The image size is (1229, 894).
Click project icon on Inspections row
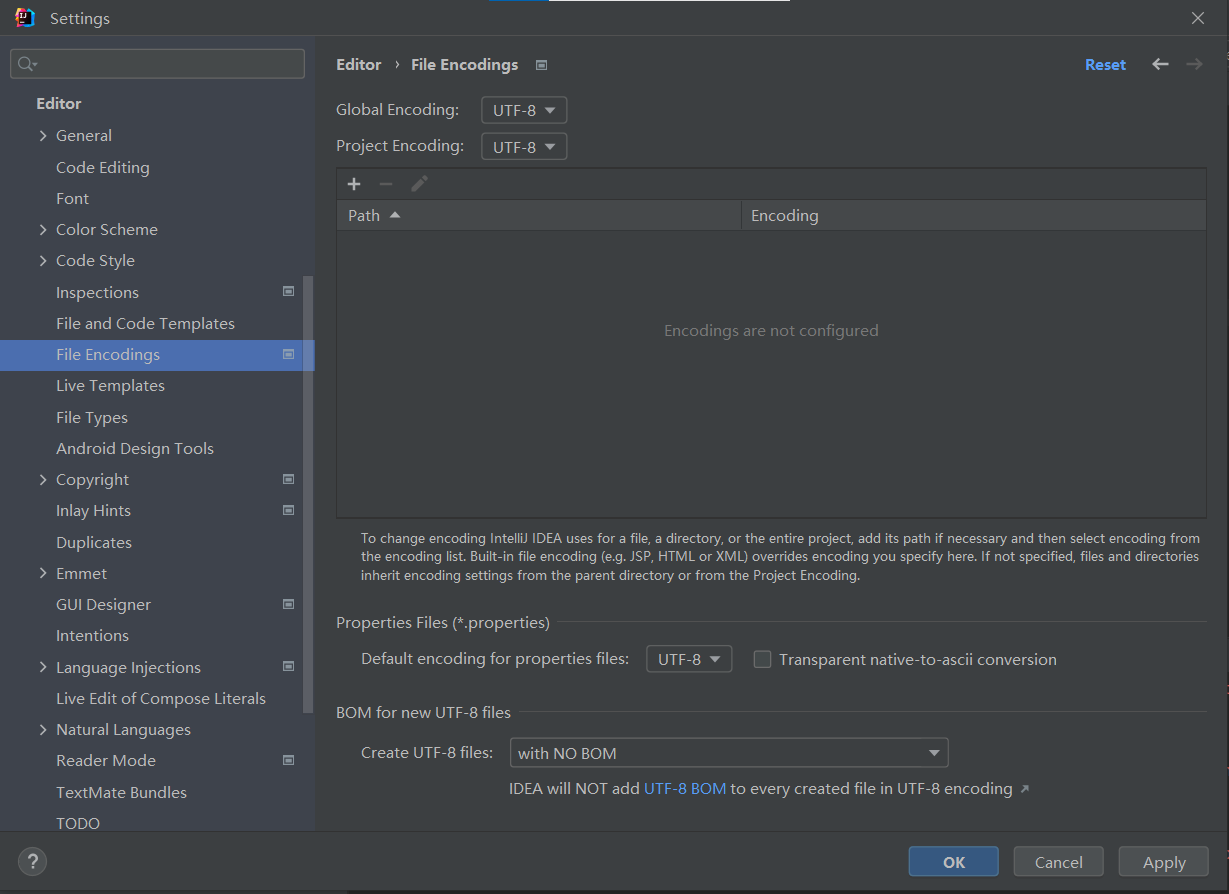(x=288, y=292)
